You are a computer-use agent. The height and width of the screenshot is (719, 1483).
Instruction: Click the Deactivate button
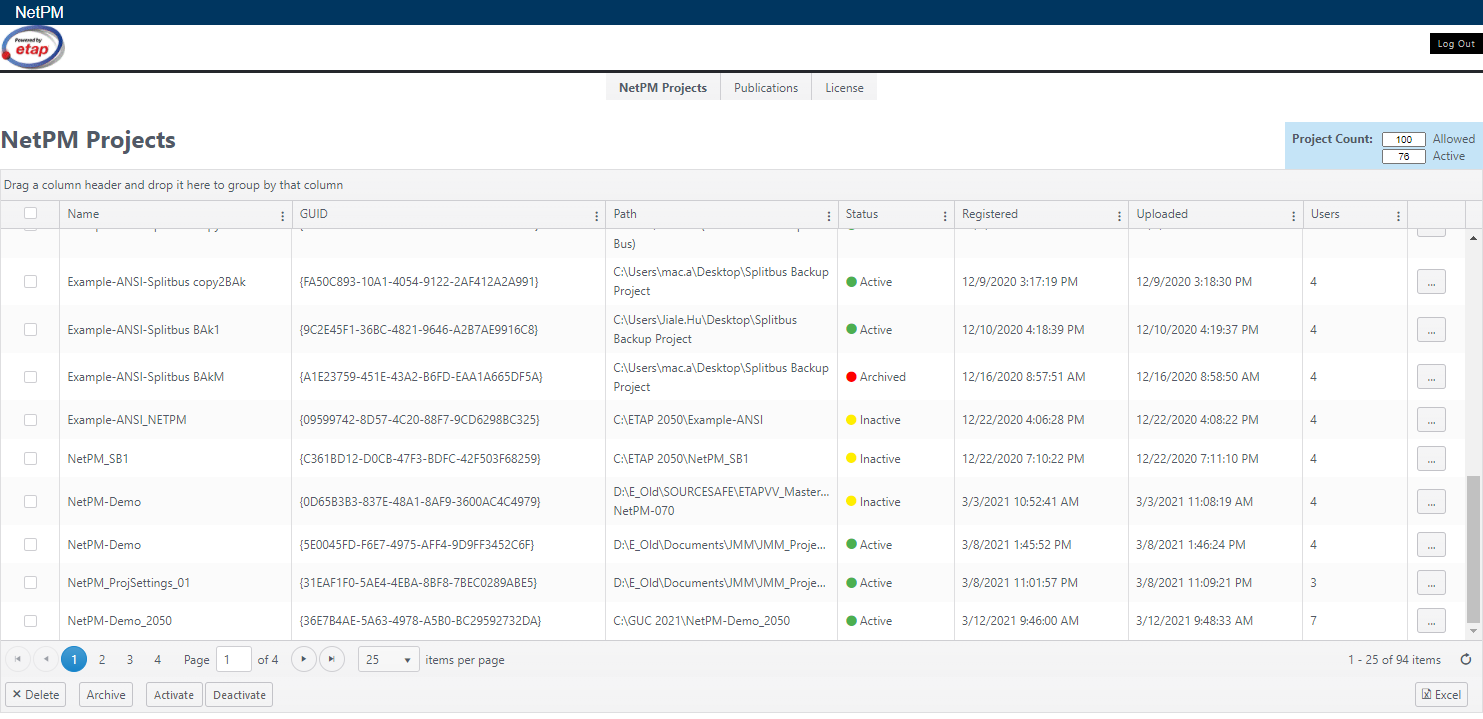pos(239,695)
